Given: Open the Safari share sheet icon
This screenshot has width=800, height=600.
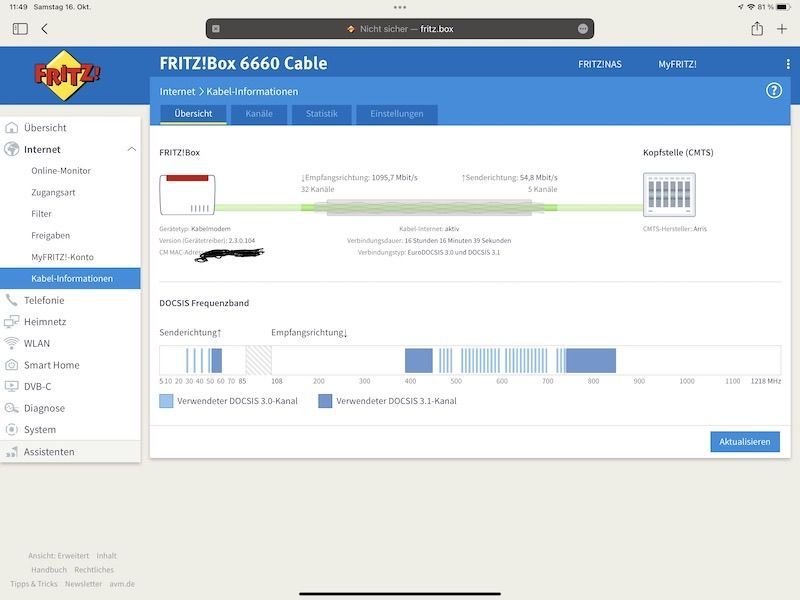Looking at the screenshot, I should (x=757, y=29).
